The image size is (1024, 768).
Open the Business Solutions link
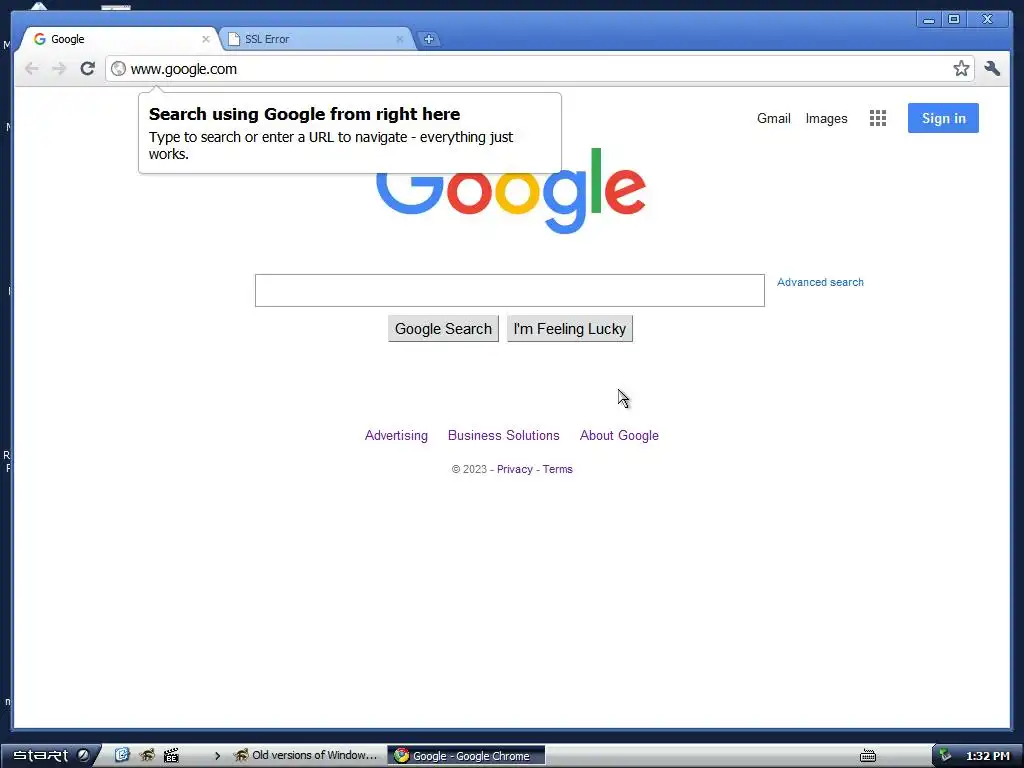click(504, 436)
